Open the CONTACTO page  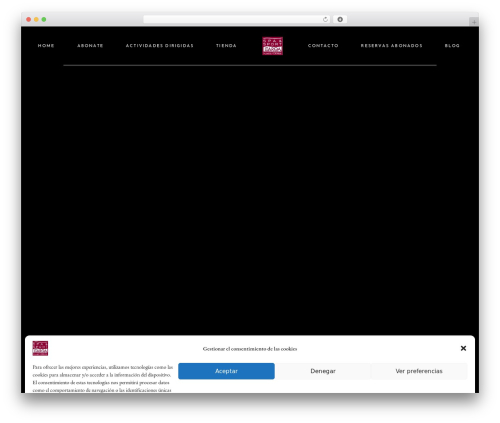tap(323, 46)
